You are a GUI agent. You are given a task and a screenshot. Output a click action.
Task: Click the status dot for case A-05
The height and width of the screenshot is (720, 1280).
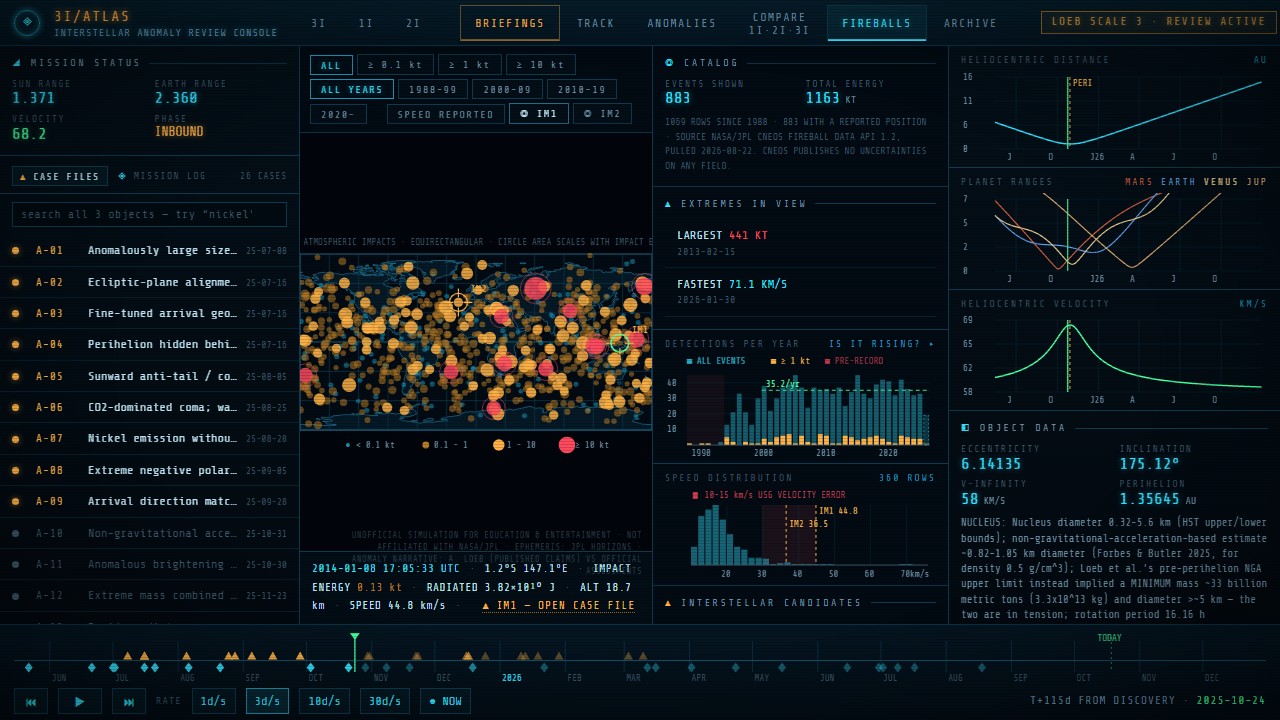coord(15,376)
